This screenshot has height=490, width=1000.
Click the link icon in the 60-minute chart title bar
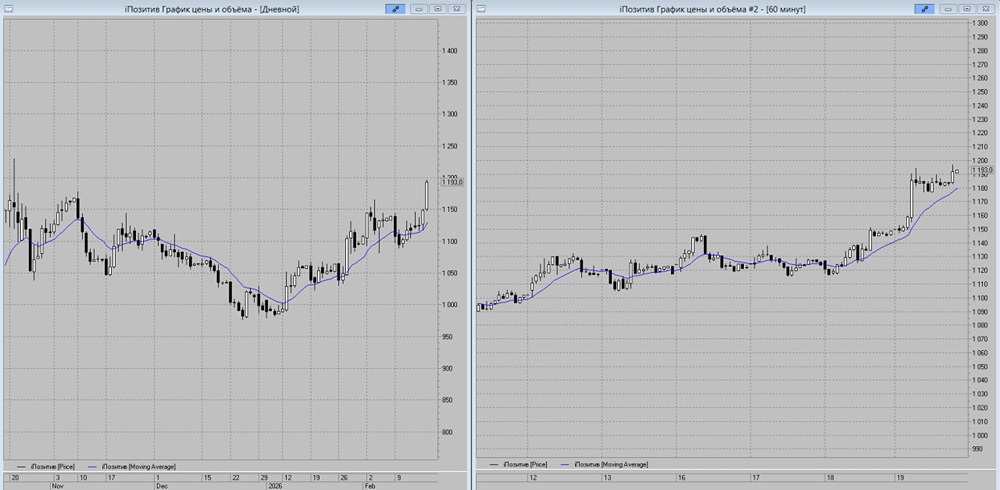point(926,8)
